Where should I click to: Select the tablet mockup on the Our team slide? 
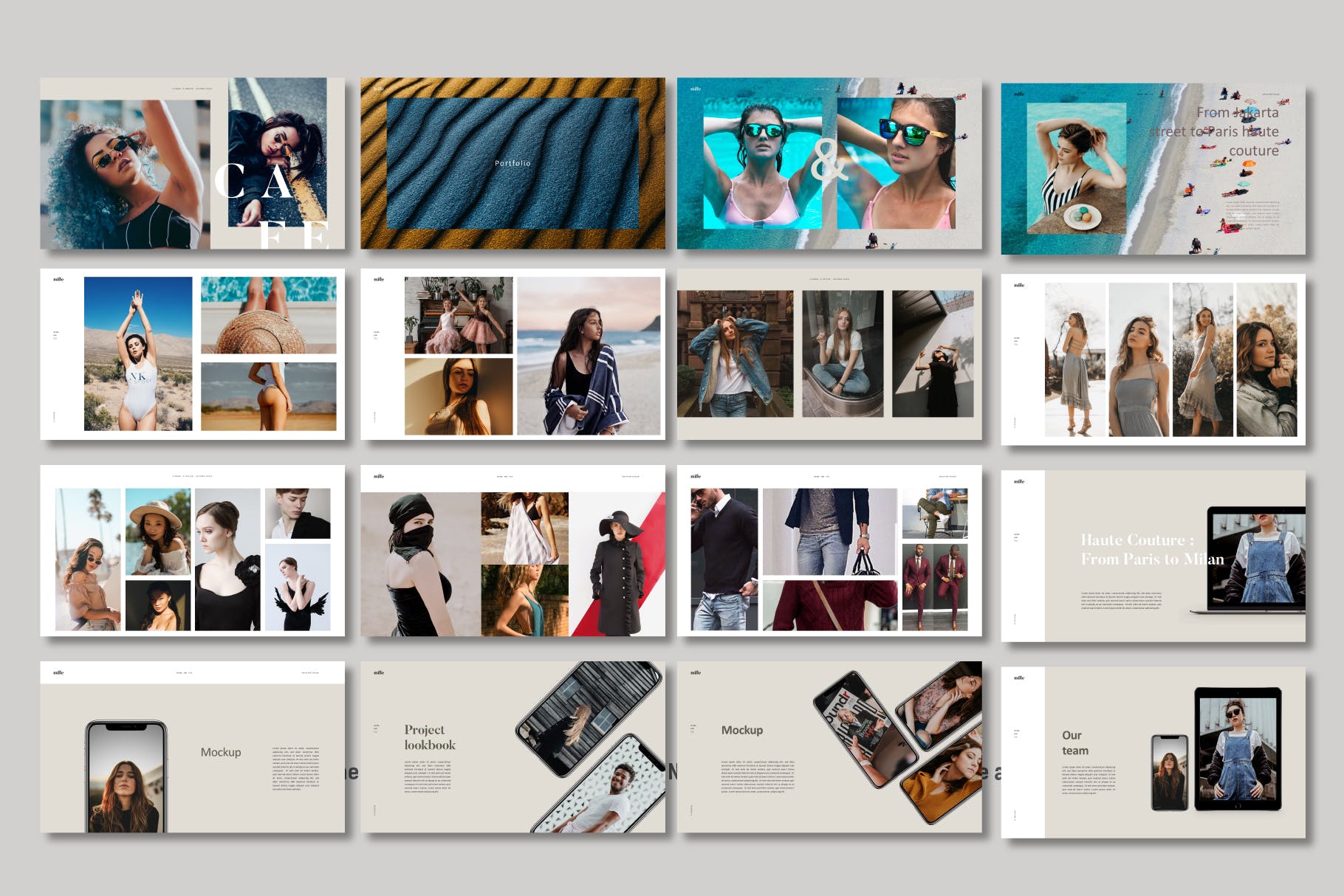pos(1237,748)
